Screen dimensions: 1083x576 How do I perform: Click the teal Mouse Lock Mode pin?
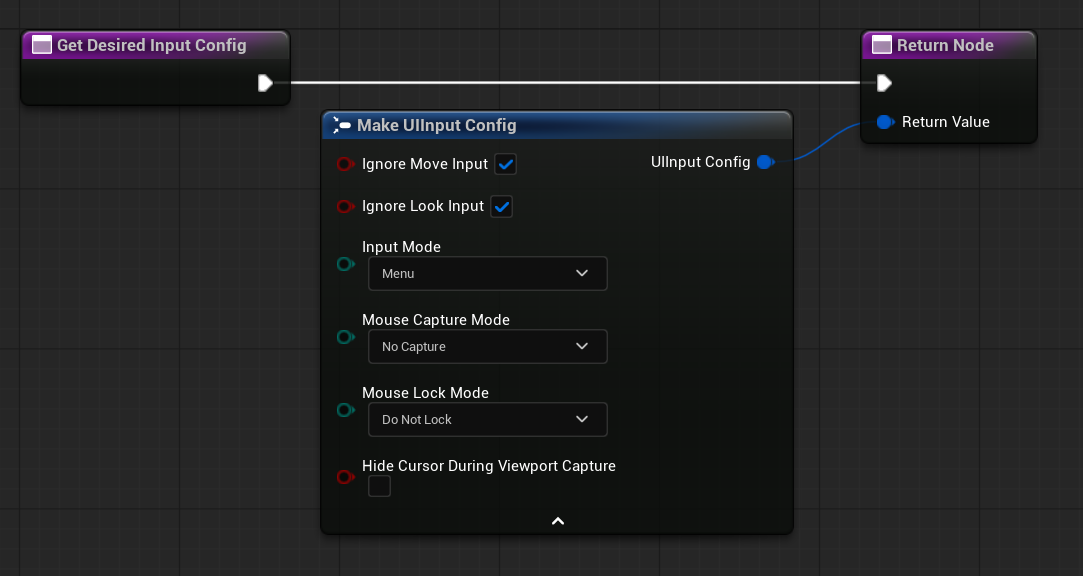tap(345, 410)
